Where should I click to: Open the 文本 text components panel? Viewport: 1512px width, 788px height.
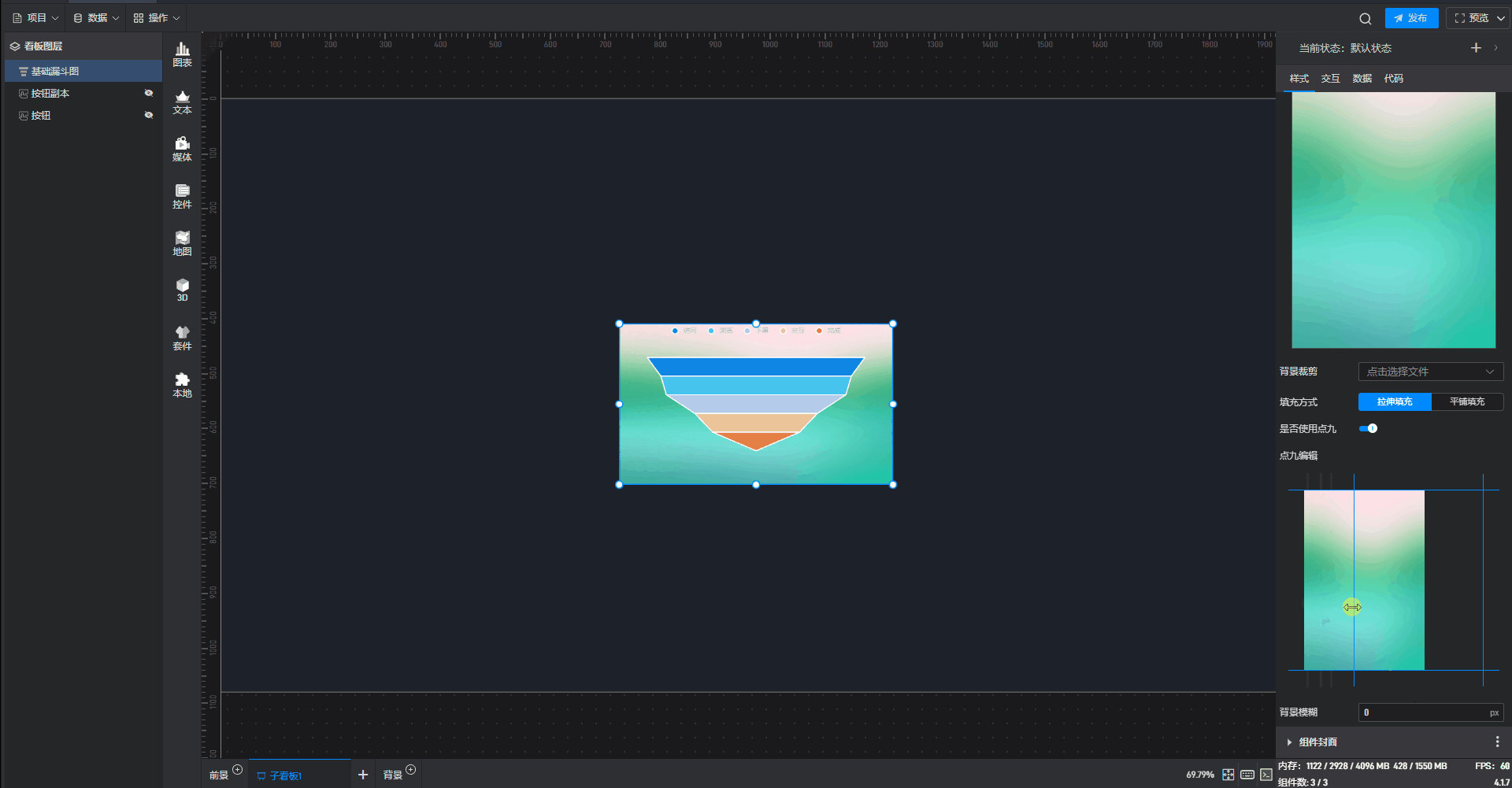tap(182, 102)
